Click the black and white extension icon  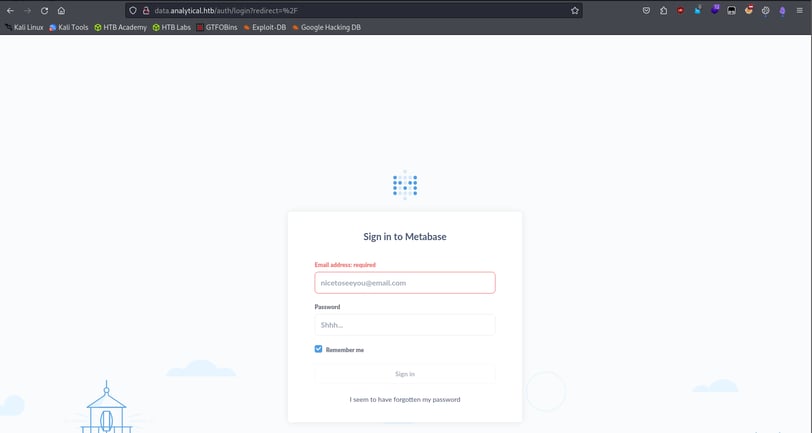(731, 10)
